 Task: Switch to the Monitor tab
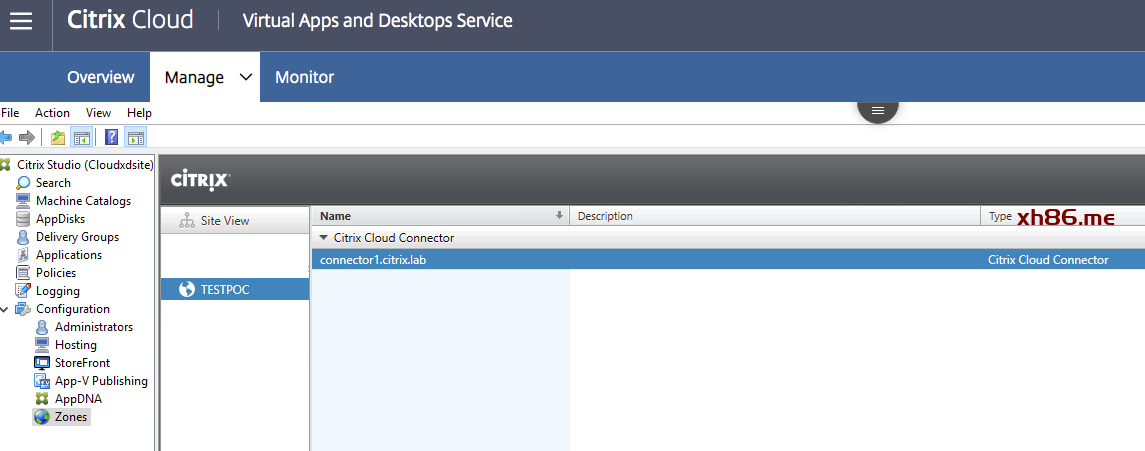pos(305,77)
